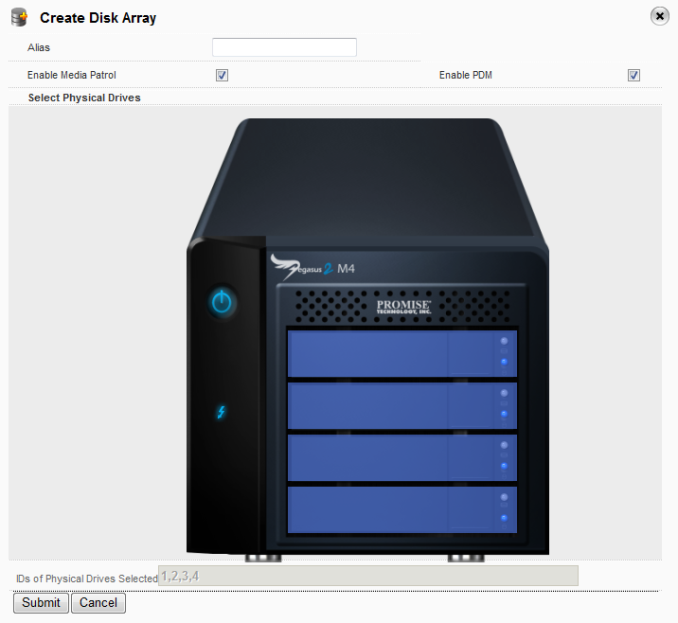Click the Pegasus2 M4 logo
This screenshot has width=678, height=623.
point(313,267)
